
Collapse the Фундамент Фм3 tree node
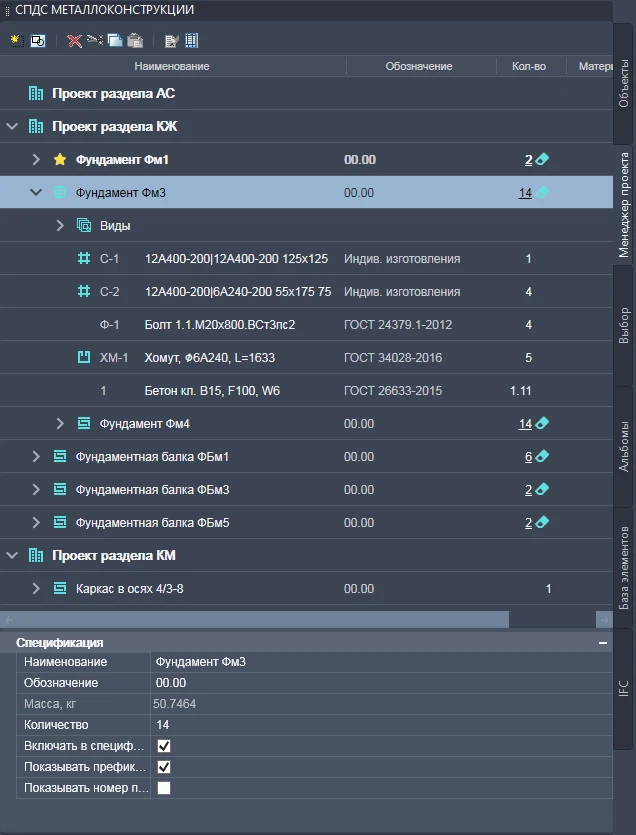[36, 192]
